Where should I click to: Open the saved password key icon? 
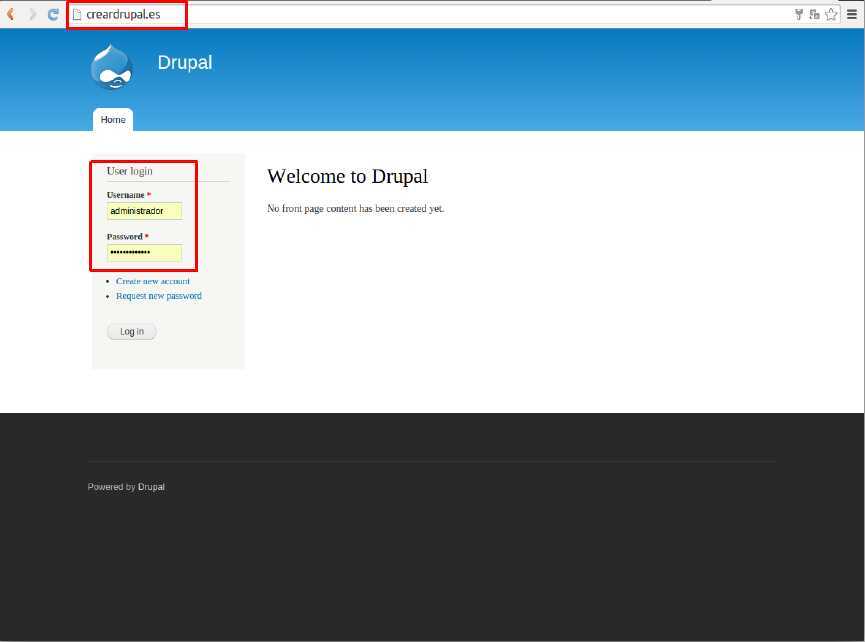point(799,15)
